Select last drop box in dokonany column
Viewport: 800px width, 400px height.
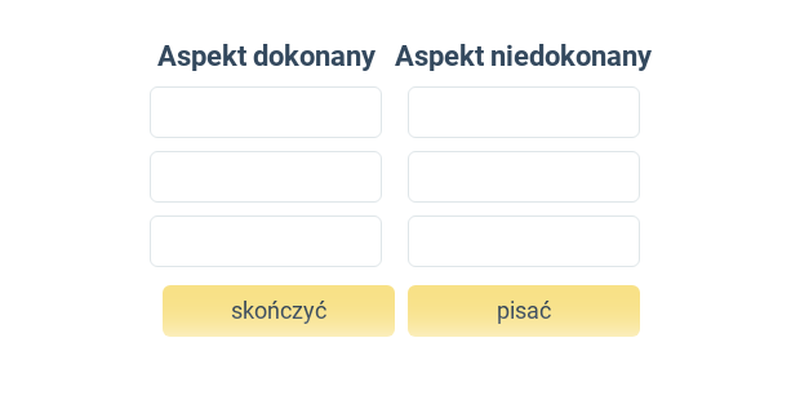(266, 241)
